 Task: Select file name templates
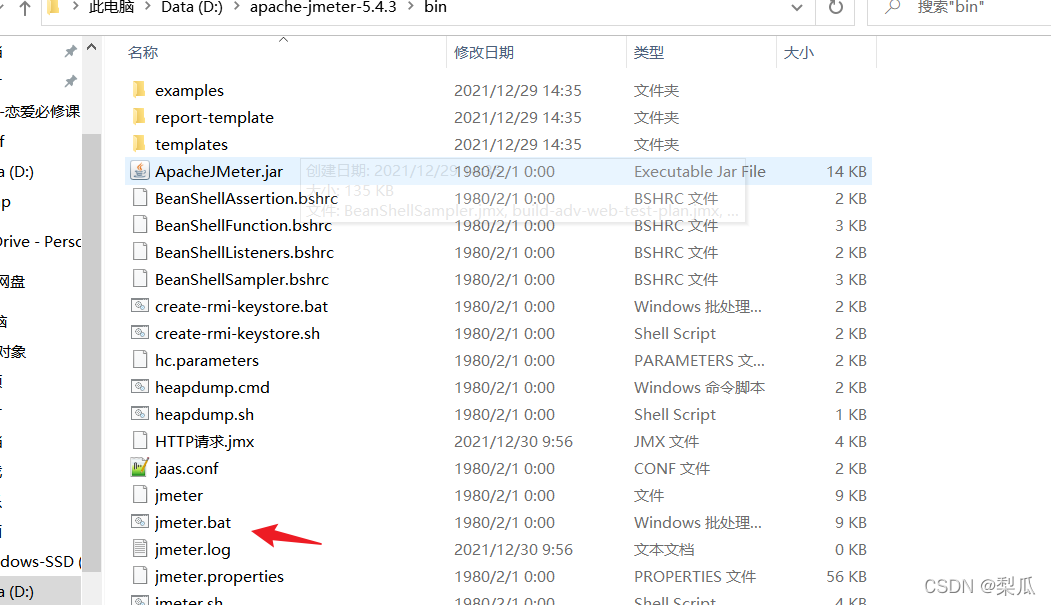point(191,145)
